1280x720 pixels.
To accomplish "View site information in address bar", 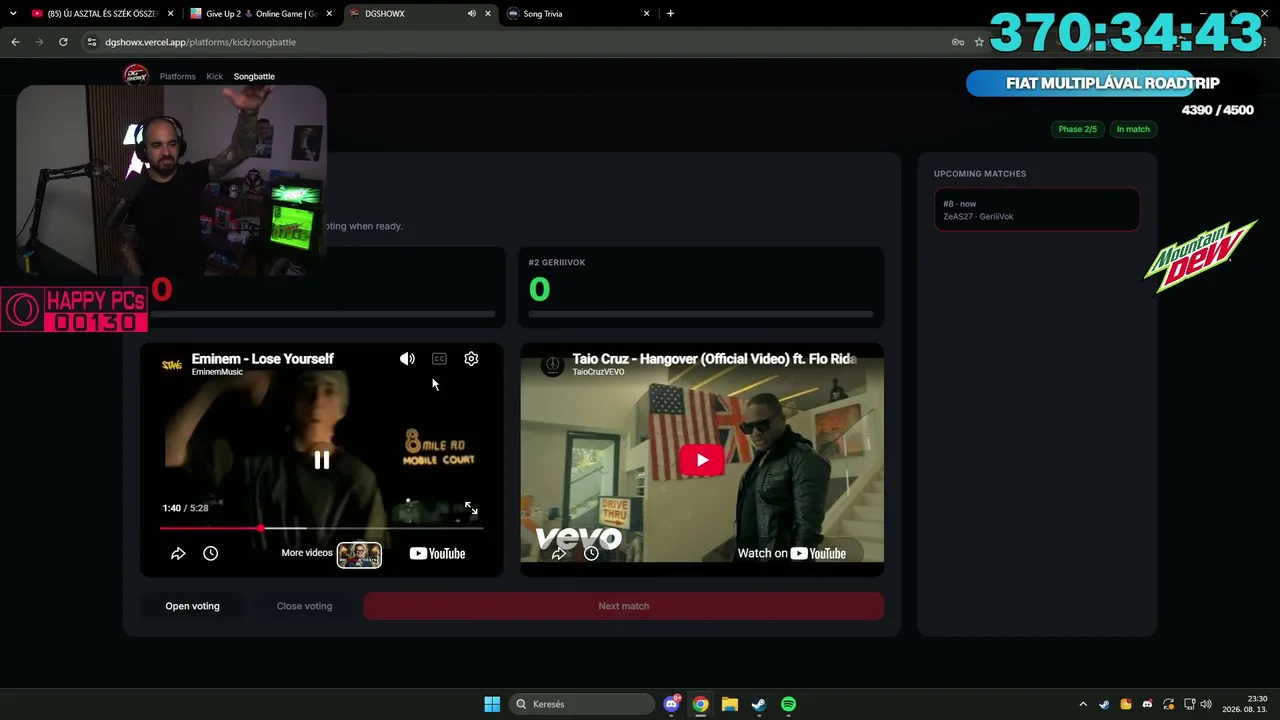I will pos(92,42).
